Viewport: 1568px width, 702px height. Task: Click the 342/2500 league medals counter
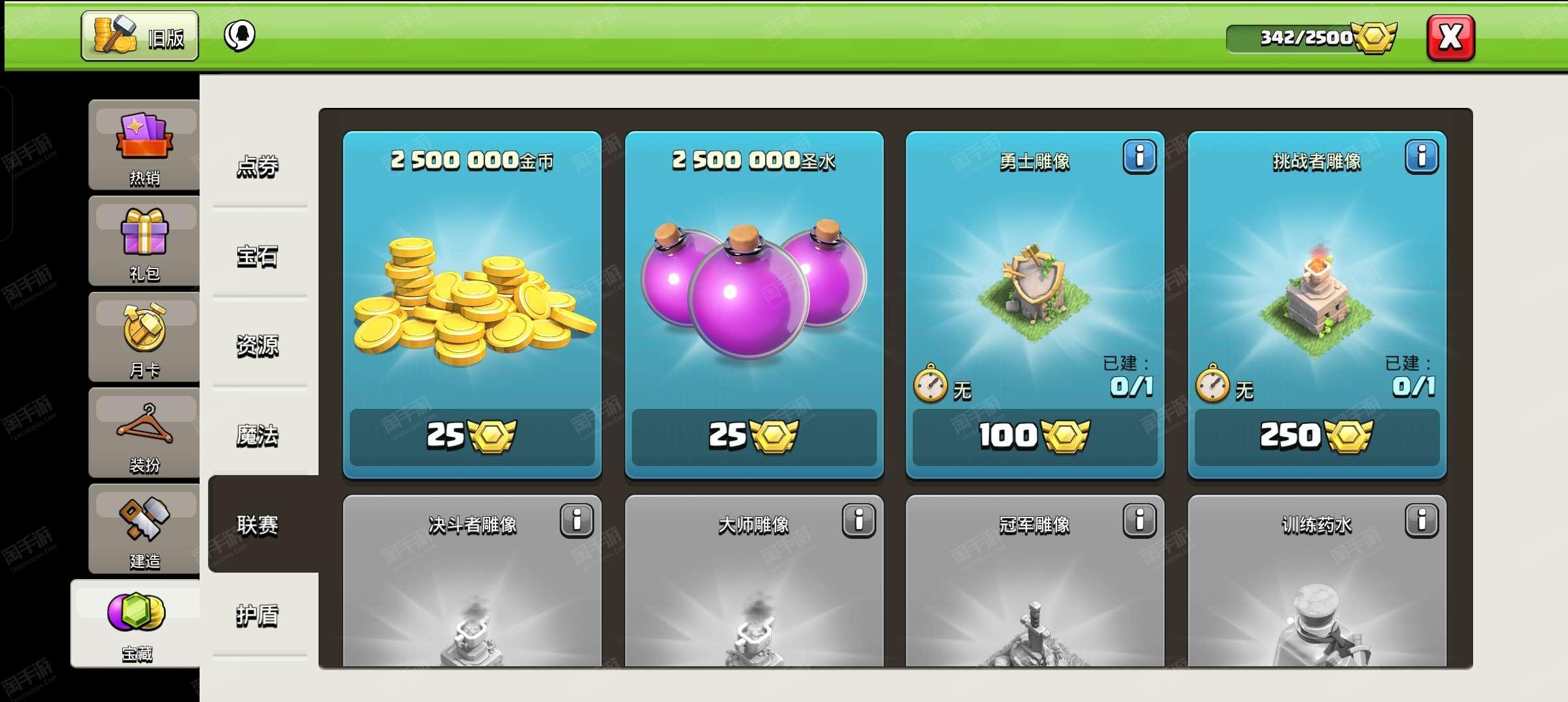coord(1311,38)
